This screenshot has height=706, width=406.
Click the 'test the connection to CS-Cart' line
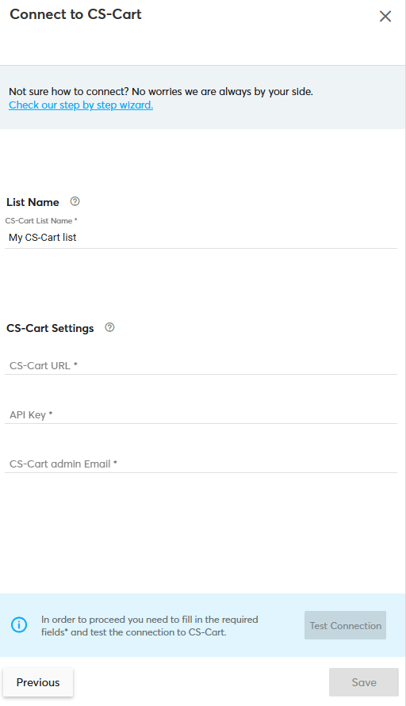134,632
